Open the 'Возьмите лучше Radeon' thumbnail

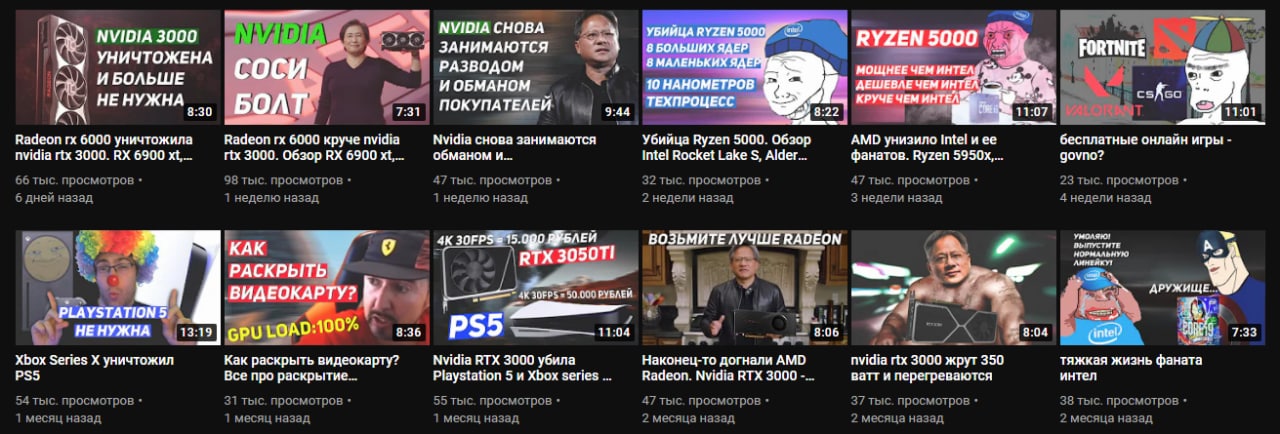(745, 288)
